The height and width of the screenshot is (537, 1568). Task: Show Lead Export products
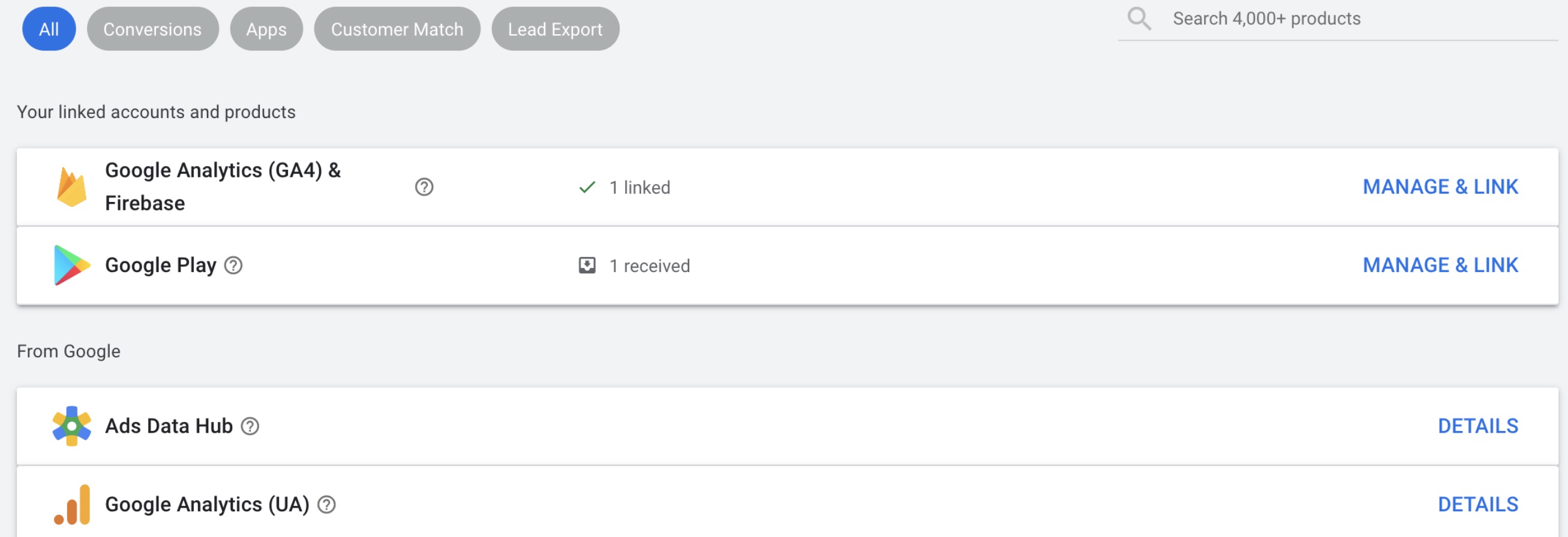[x=554, y=29]
